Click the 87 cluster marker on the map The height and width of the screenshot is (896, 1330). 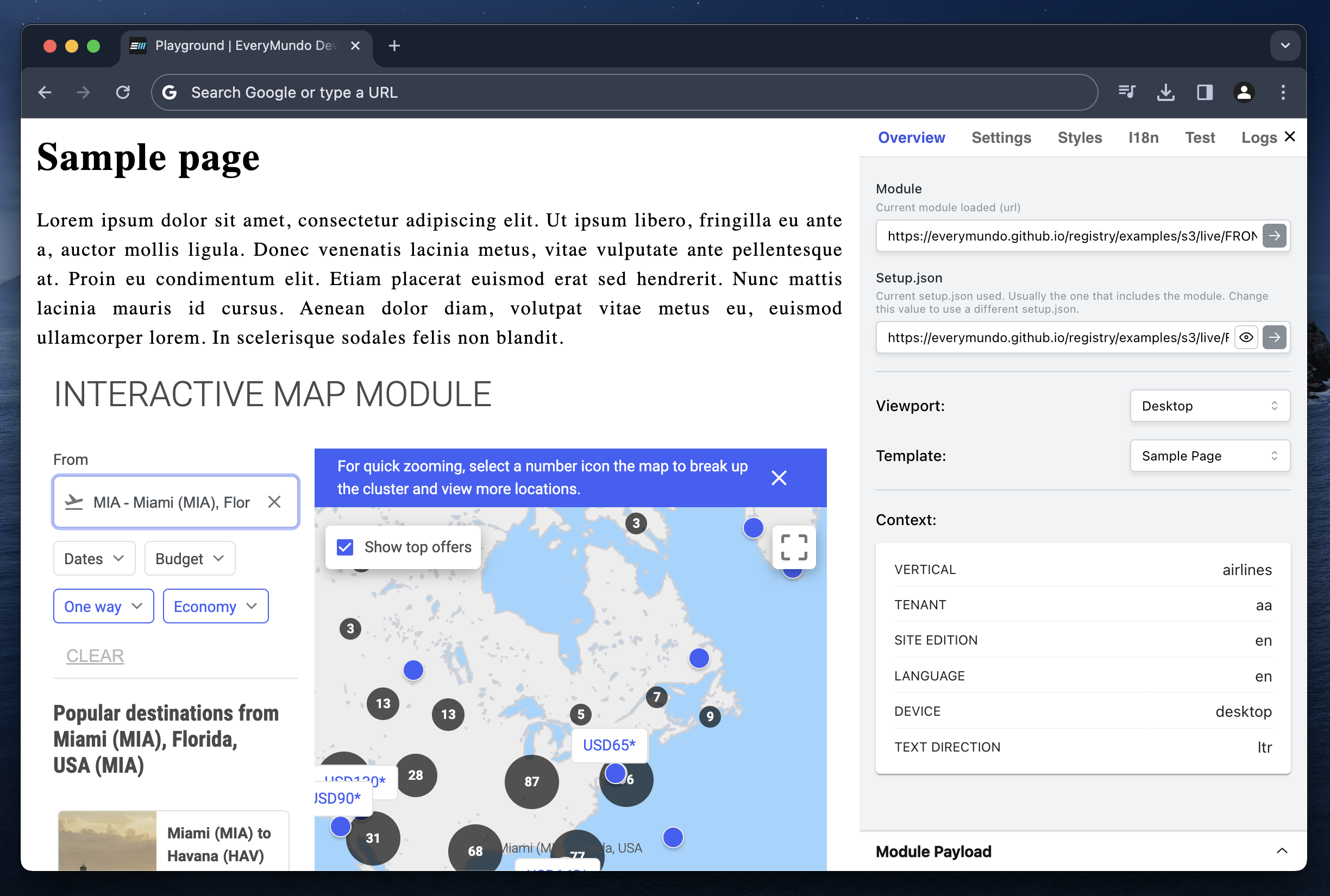tap(531, 781)
